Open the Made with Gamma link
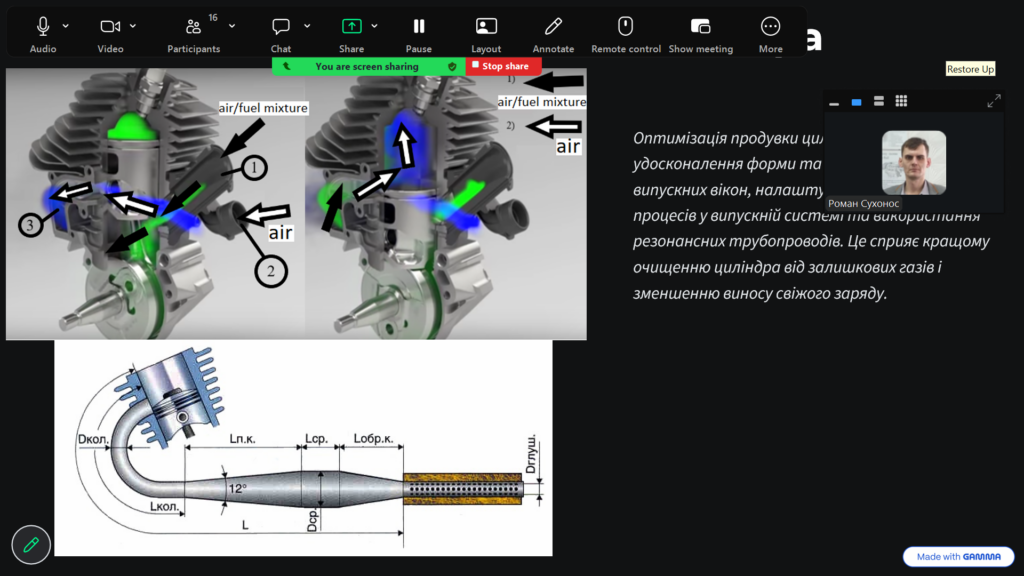This screenshot has width=1024, height=576. coord(958,557)
